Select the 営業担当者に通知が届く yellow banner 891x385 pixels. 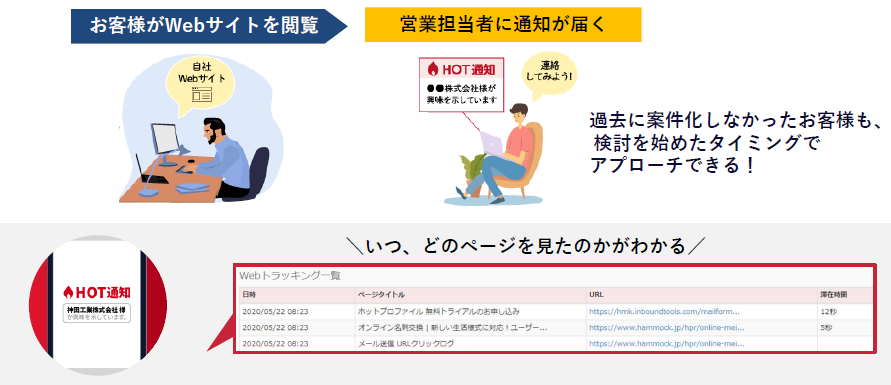[x=503, y=24]
